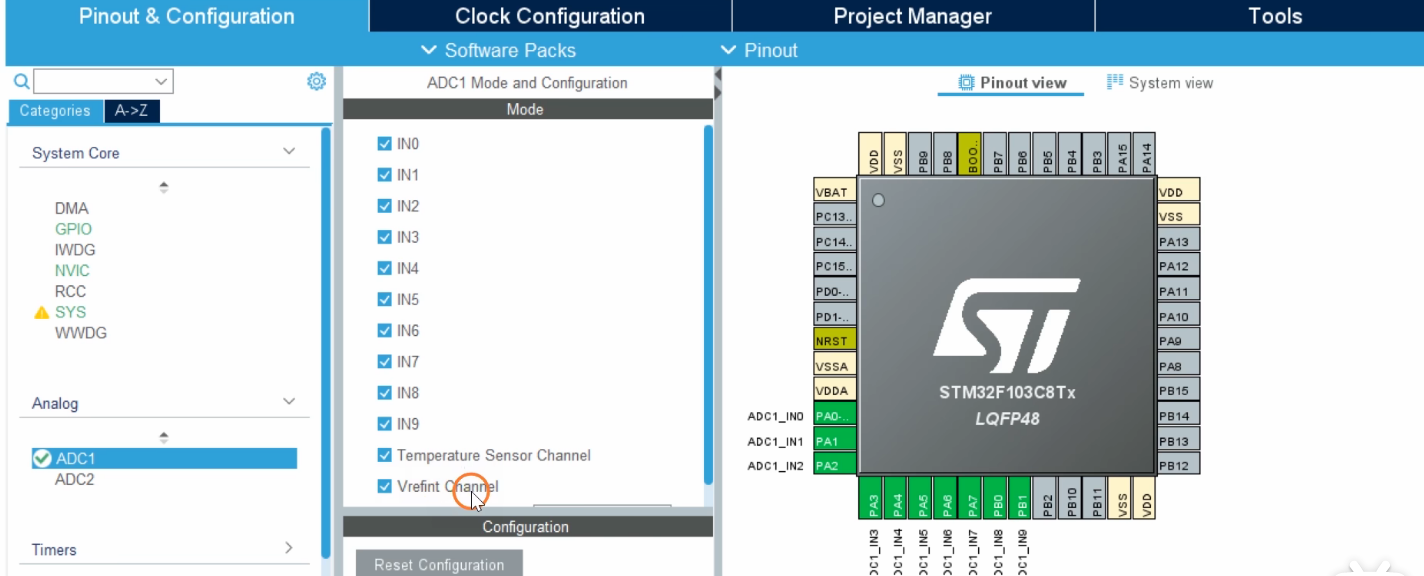Click the search magnifier icon
The width and height of the screenshot is (1424, 576).
click(21, 81)
